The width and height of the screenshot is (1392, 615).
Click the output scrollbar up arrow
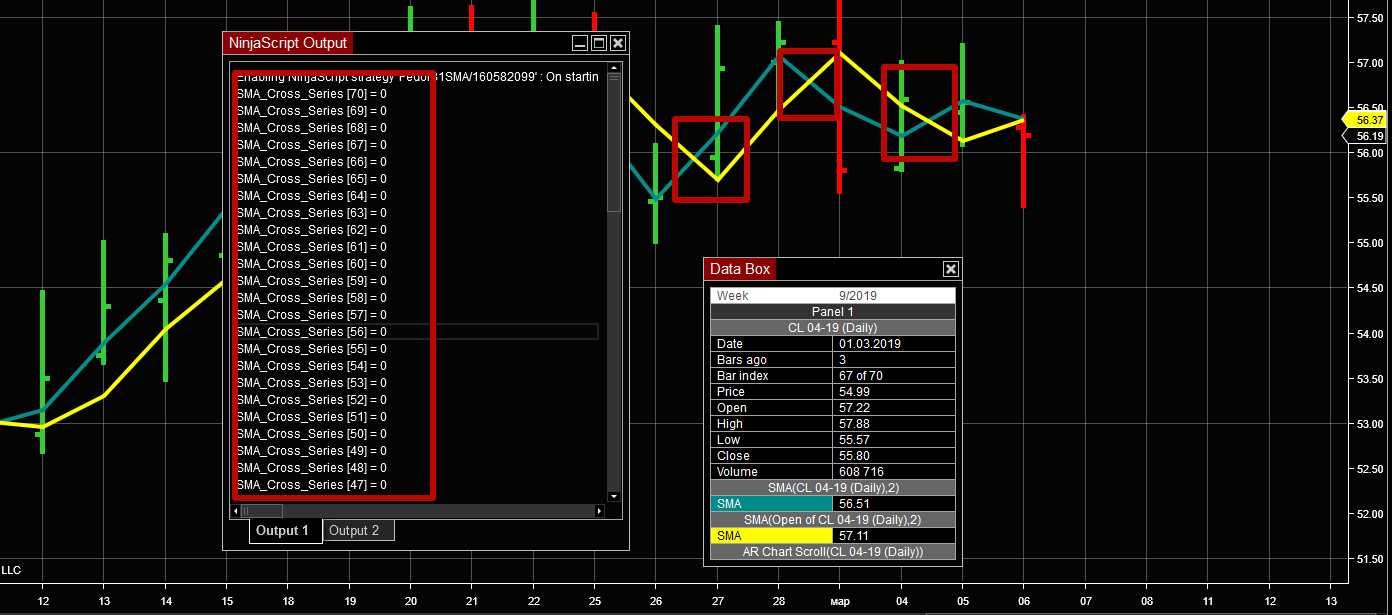coord(614,66)
